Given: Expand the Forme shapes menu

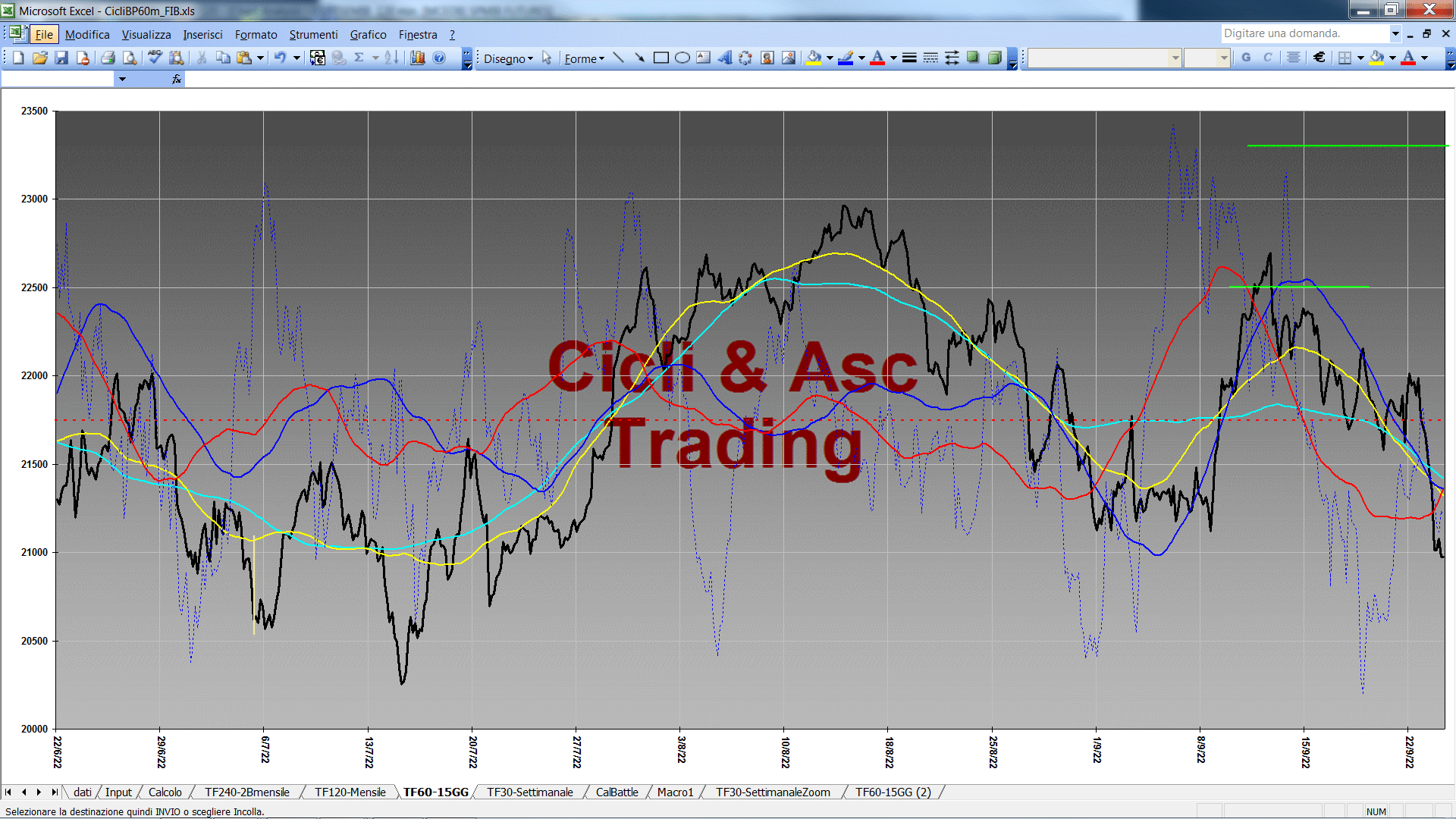Looking at the screenshot, I should (584, 58).
